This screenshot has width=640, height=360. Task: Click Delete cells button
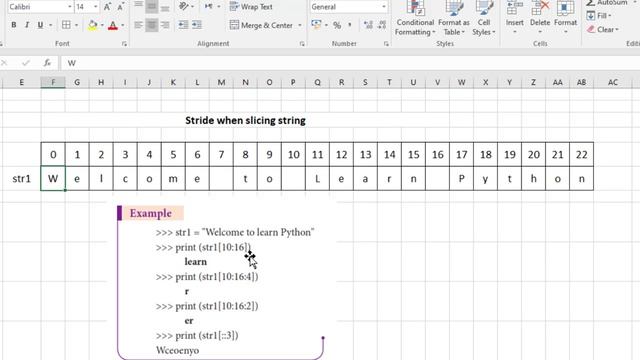(540, 18)
